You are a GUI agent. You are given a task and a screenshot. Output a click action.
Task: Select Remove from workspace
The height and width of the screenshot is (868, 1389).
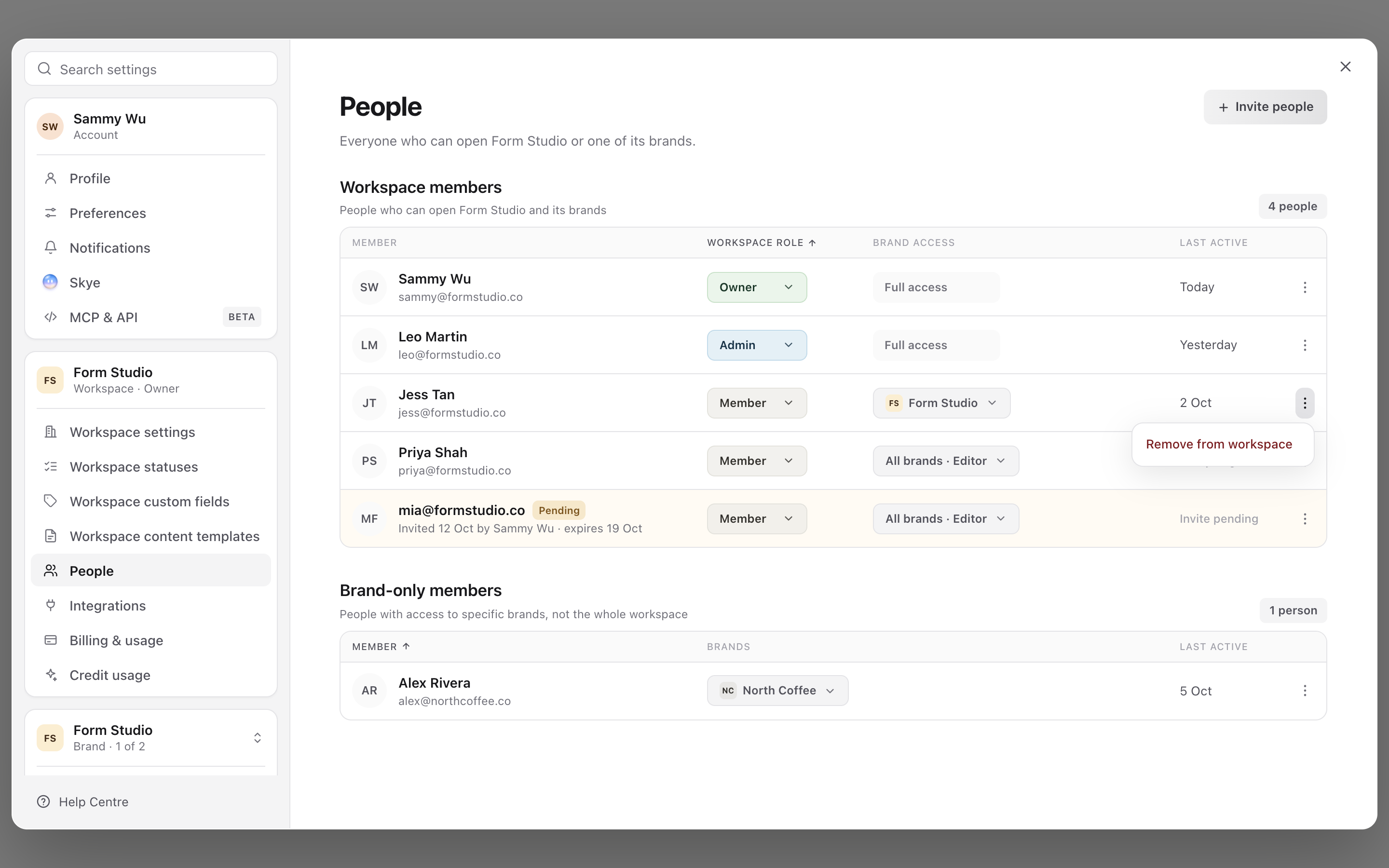pyautogui.click(x=1222, y=444)
